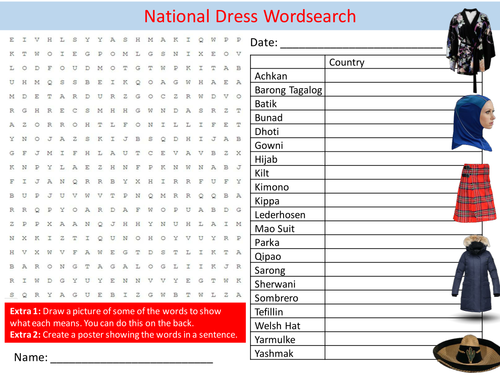Screen dimensions: 500x375
Task: Select the word Yarmulke in the list
Action: coord(275,340)
